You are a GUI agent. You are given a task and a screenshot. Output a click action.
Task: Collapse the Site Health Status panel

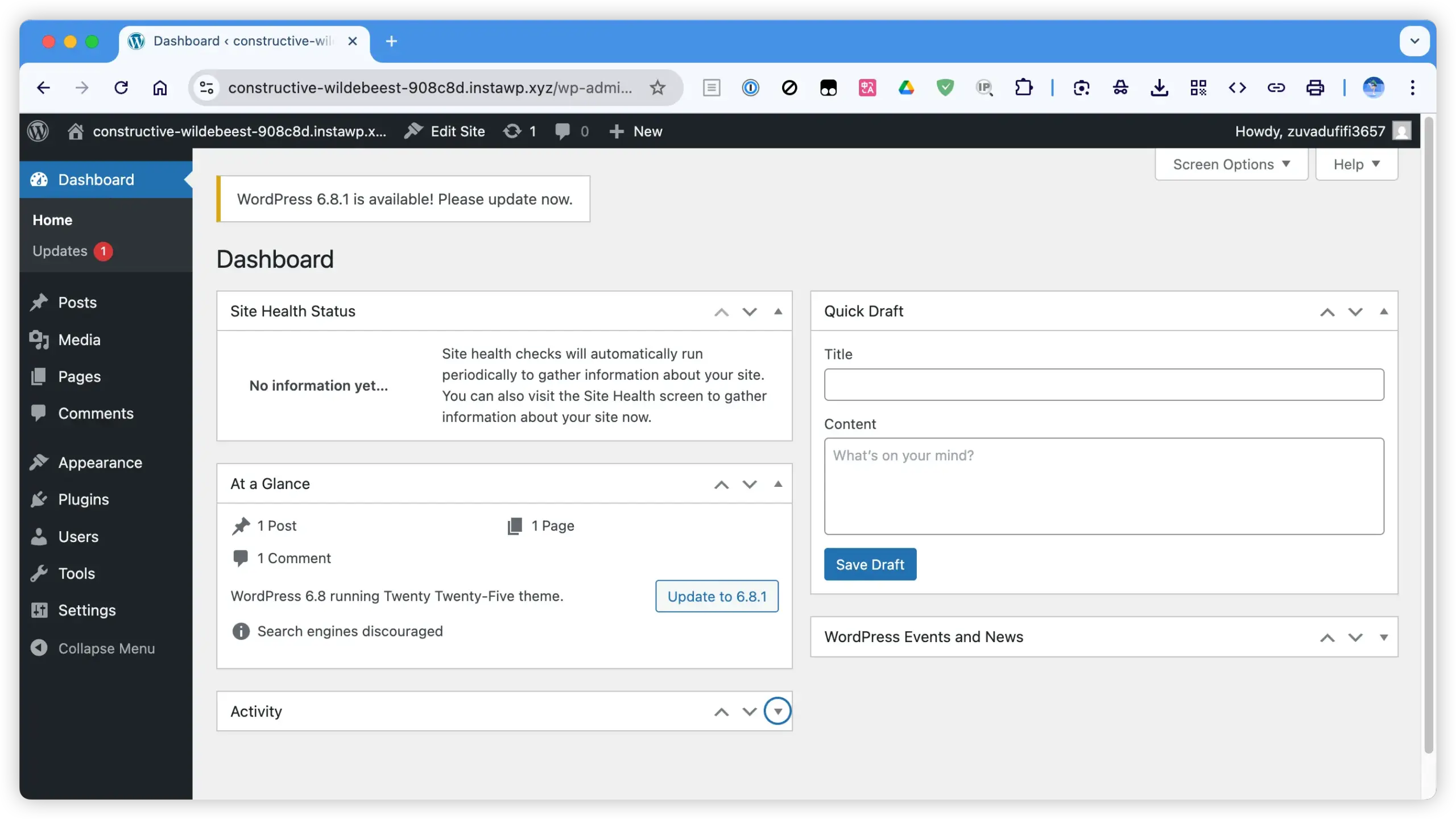[x=777, y=311]
